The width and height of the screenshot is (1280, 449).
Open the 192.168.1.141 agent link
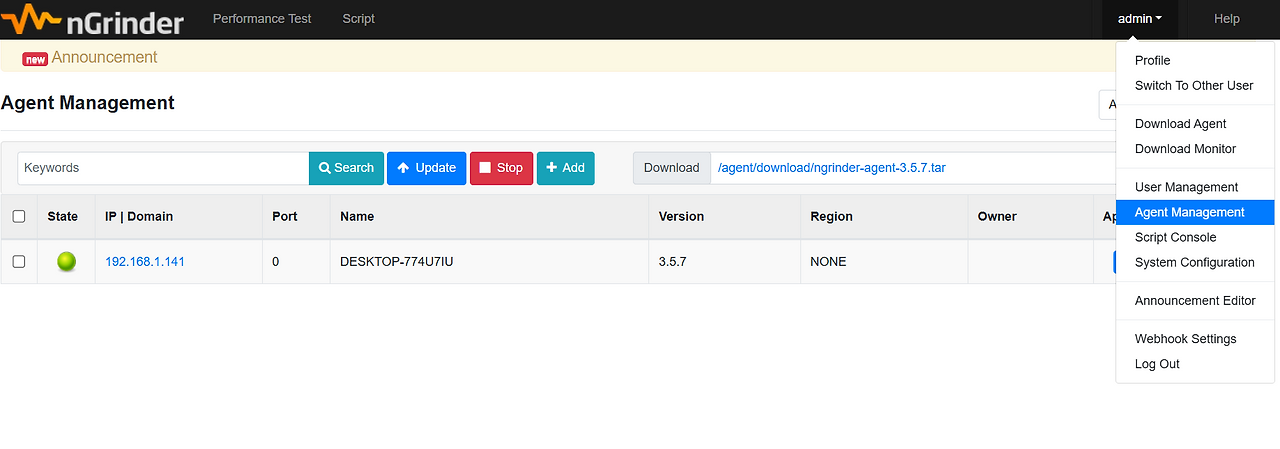[145, 262]
